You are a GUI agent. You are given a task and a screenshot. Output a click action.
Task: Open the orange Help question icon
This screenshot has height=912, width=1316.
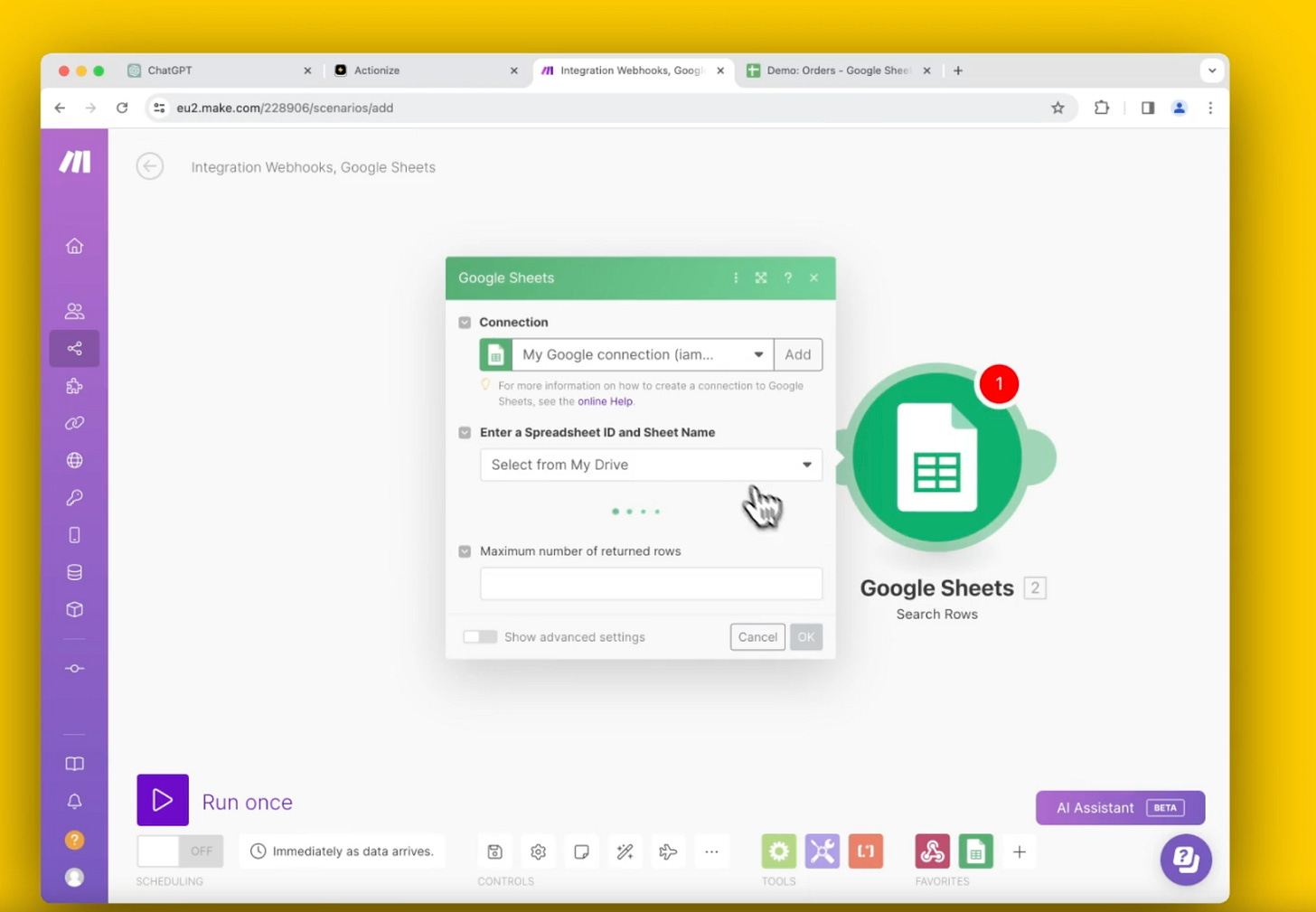(74, 840)
